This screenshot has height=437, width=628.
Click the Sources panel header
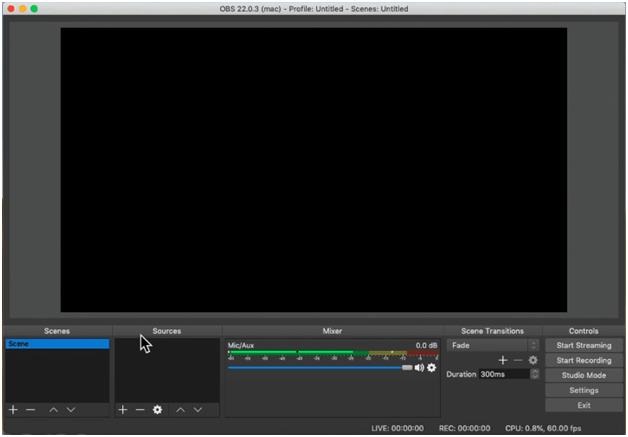(x=167, y=331)
